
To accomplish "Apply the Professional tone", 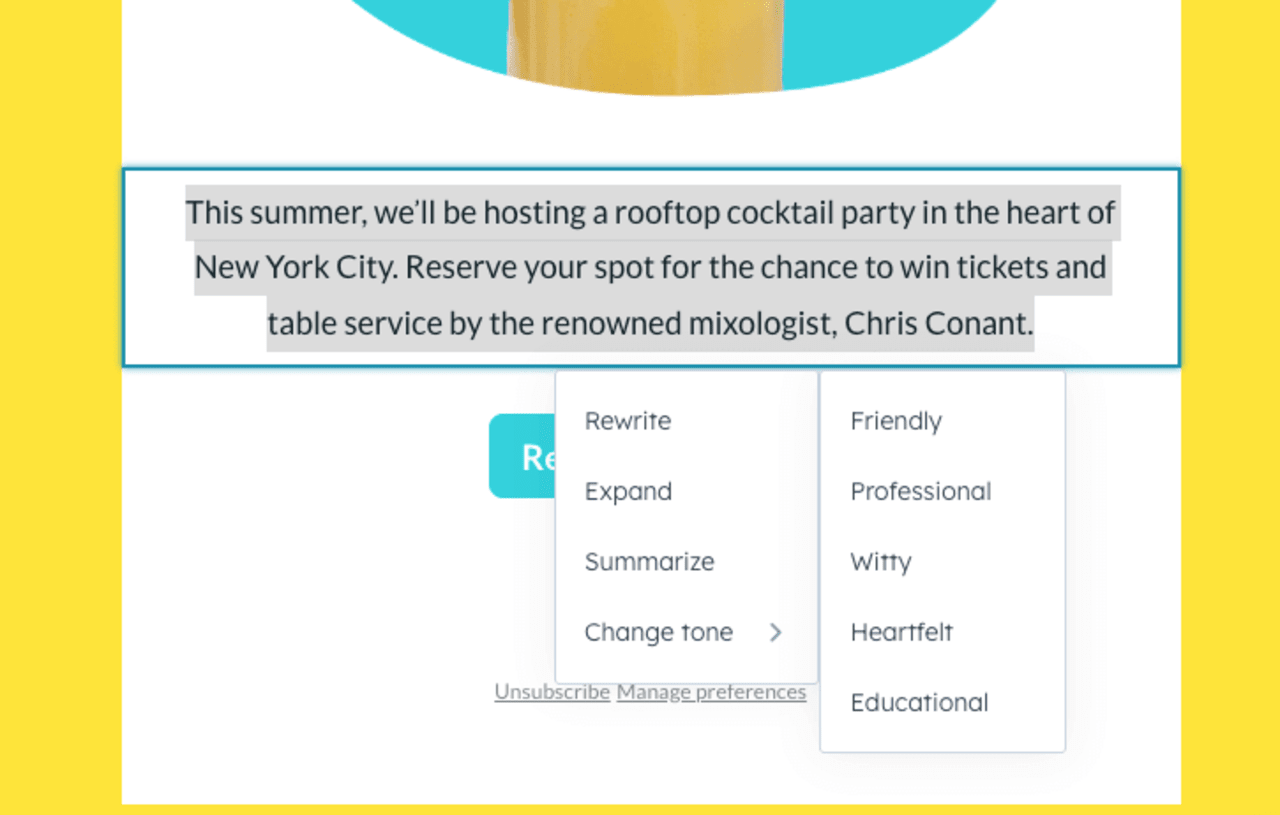I will click(921, 492).
